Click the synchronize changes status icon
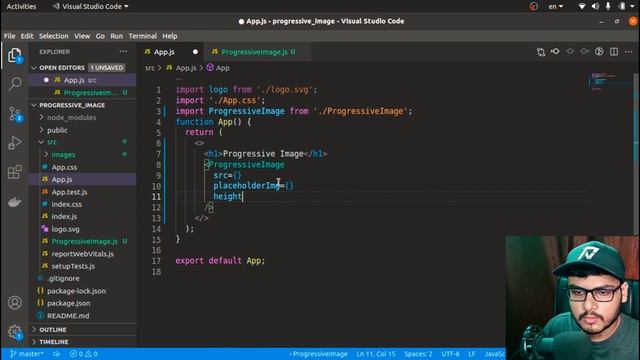Screen dimensions: 640x360 57,354
